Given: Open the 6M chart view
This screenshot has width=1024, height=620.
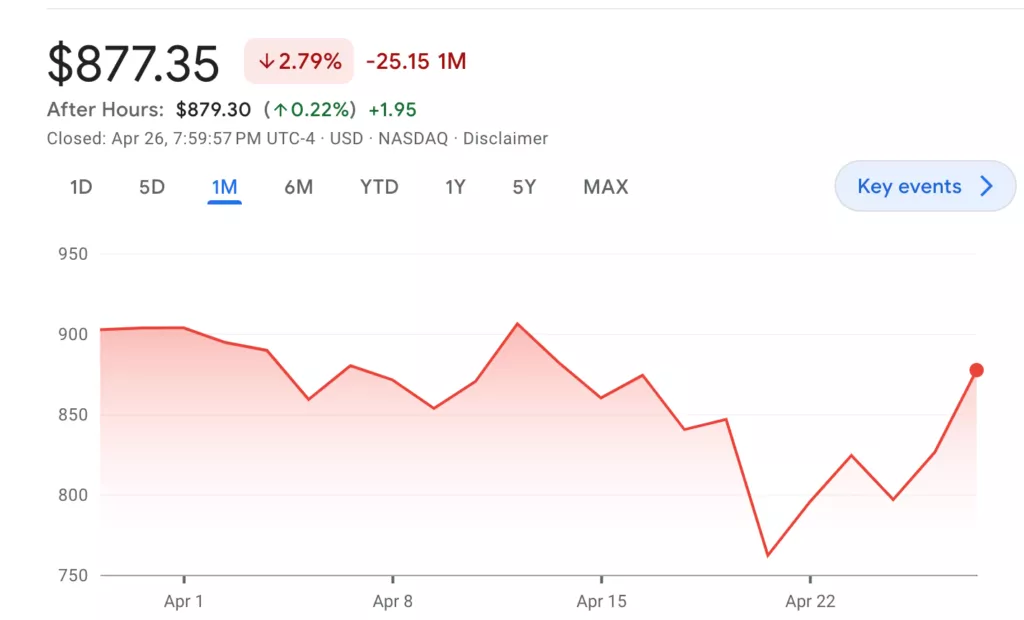Looking at the screenshot, I should pos(298,187).
